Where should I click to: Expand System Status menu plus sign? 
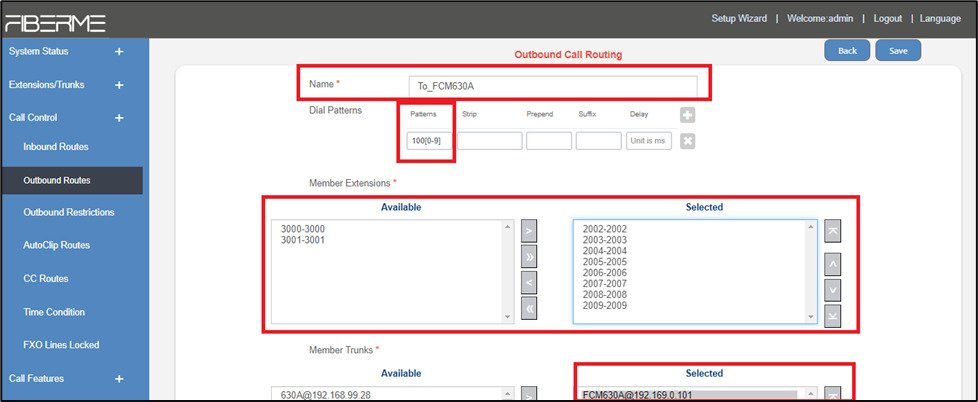click(x=119, y=52)
